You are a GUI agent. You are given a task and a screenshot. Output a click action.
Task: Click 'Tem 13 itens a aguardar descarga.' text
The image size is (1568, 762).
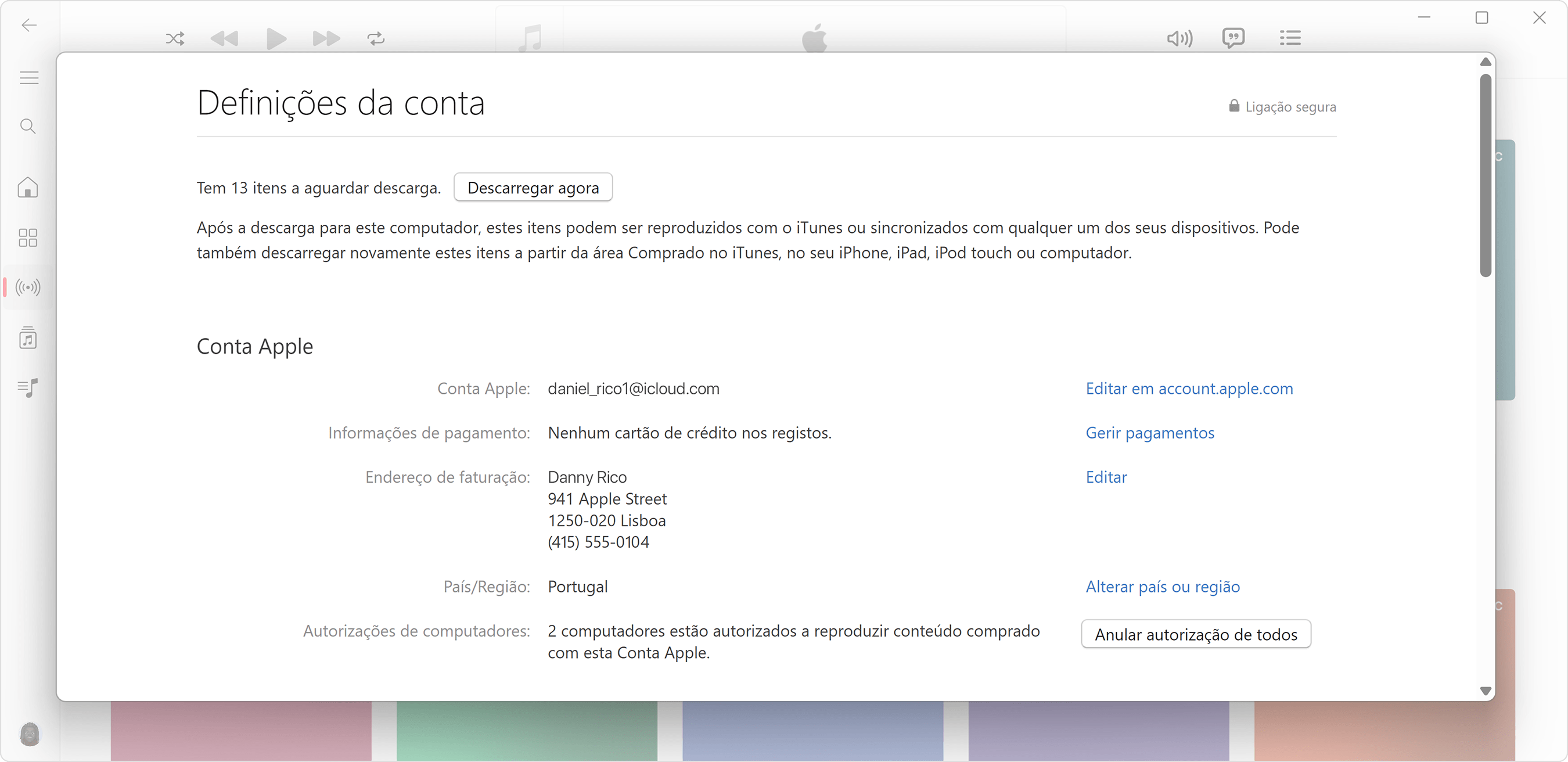pyautogui.click(x=318, y=188)
